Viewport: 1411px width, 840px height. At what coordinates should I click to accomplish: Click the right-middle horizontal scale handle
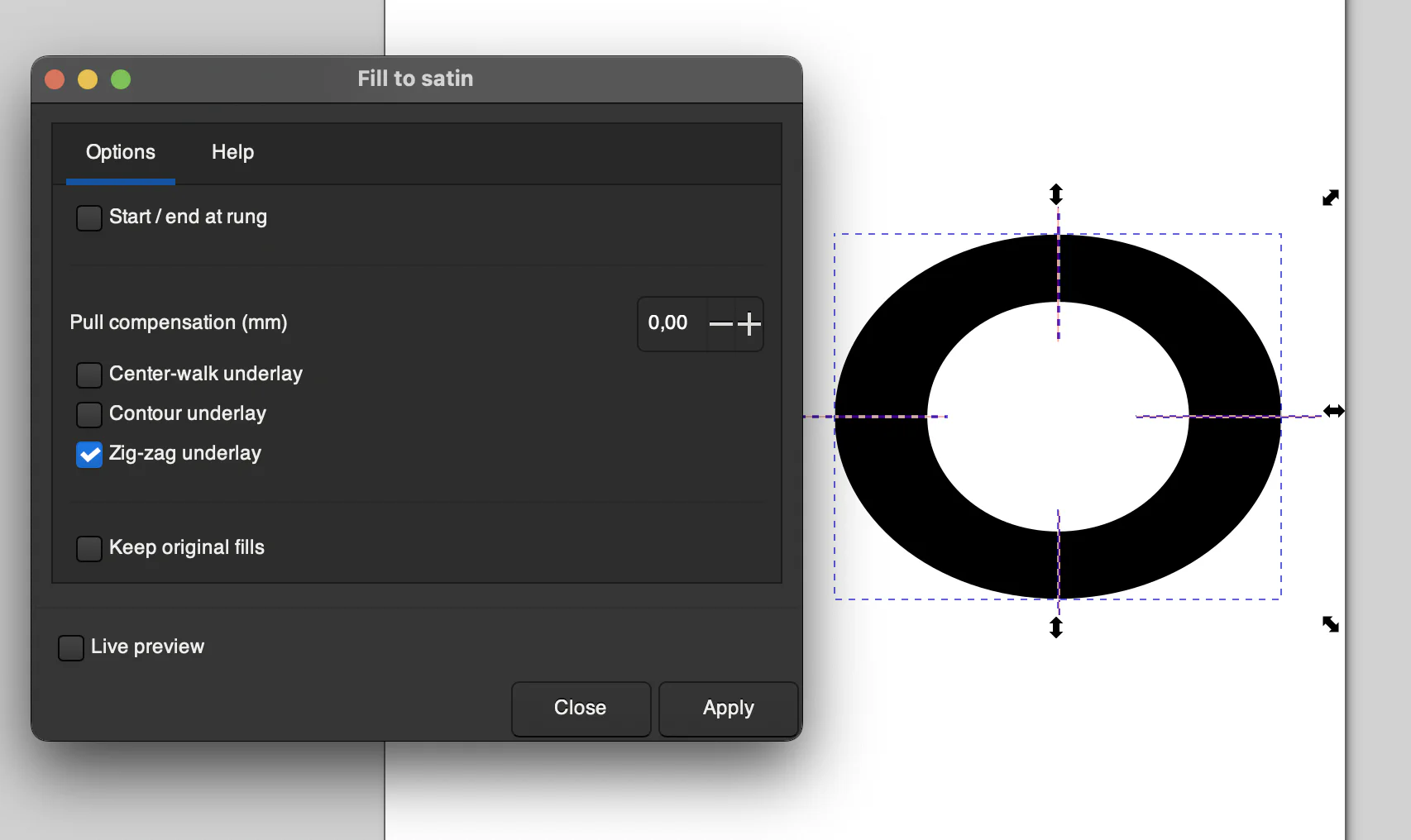(1334, 411)
